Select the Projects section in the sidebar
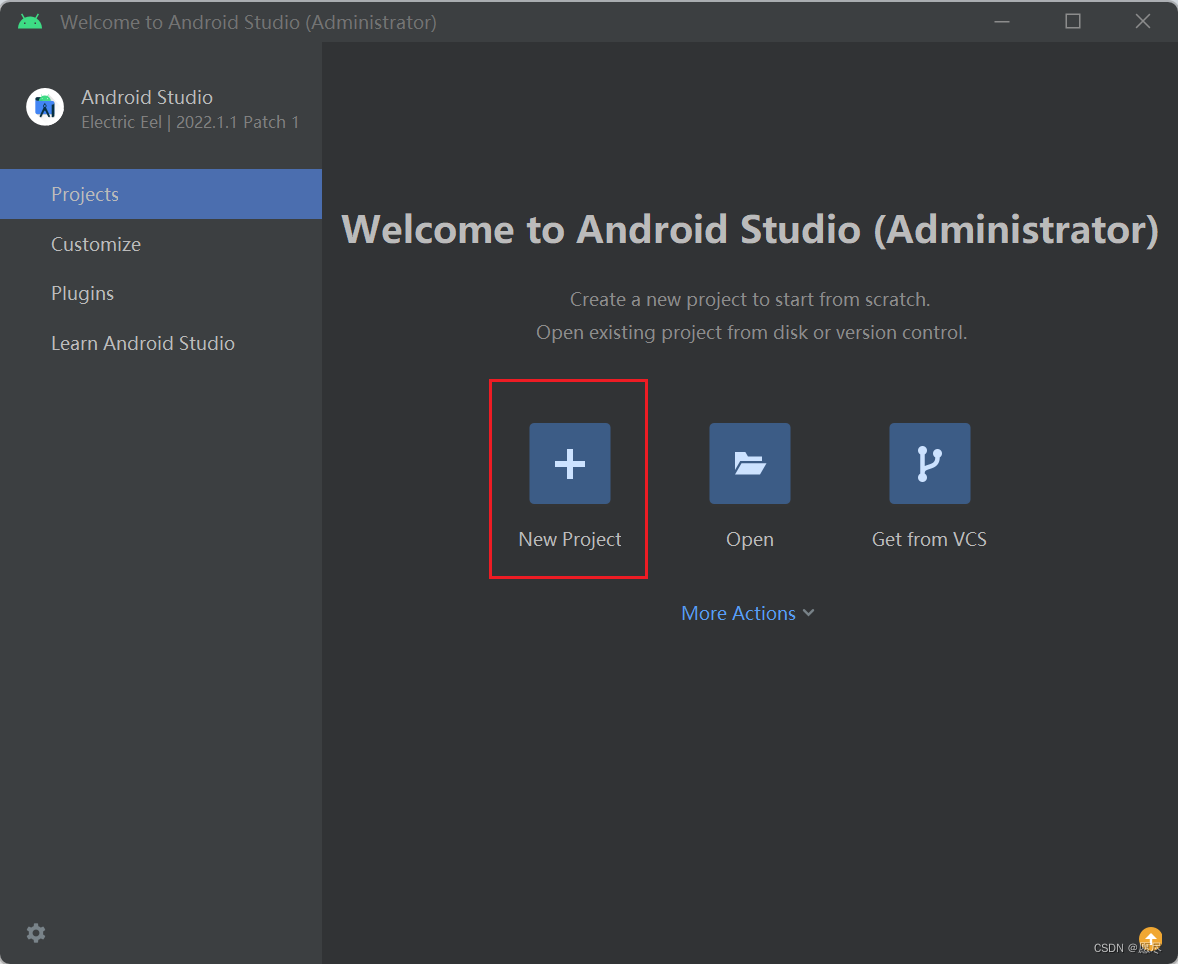This screenshot has height=964, width=1178. [x=84, y=194]
